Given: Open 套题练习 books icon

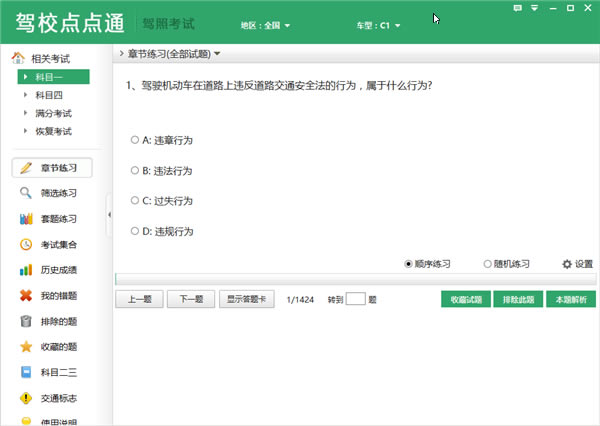Looking at the screenshot, I should [26, 219].
